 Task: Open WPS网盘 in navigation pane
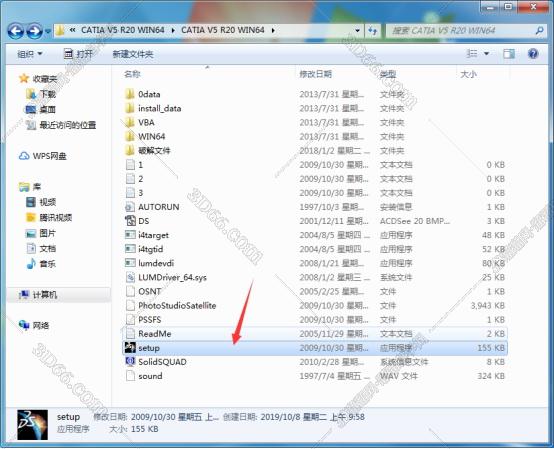tap(42, 156)
